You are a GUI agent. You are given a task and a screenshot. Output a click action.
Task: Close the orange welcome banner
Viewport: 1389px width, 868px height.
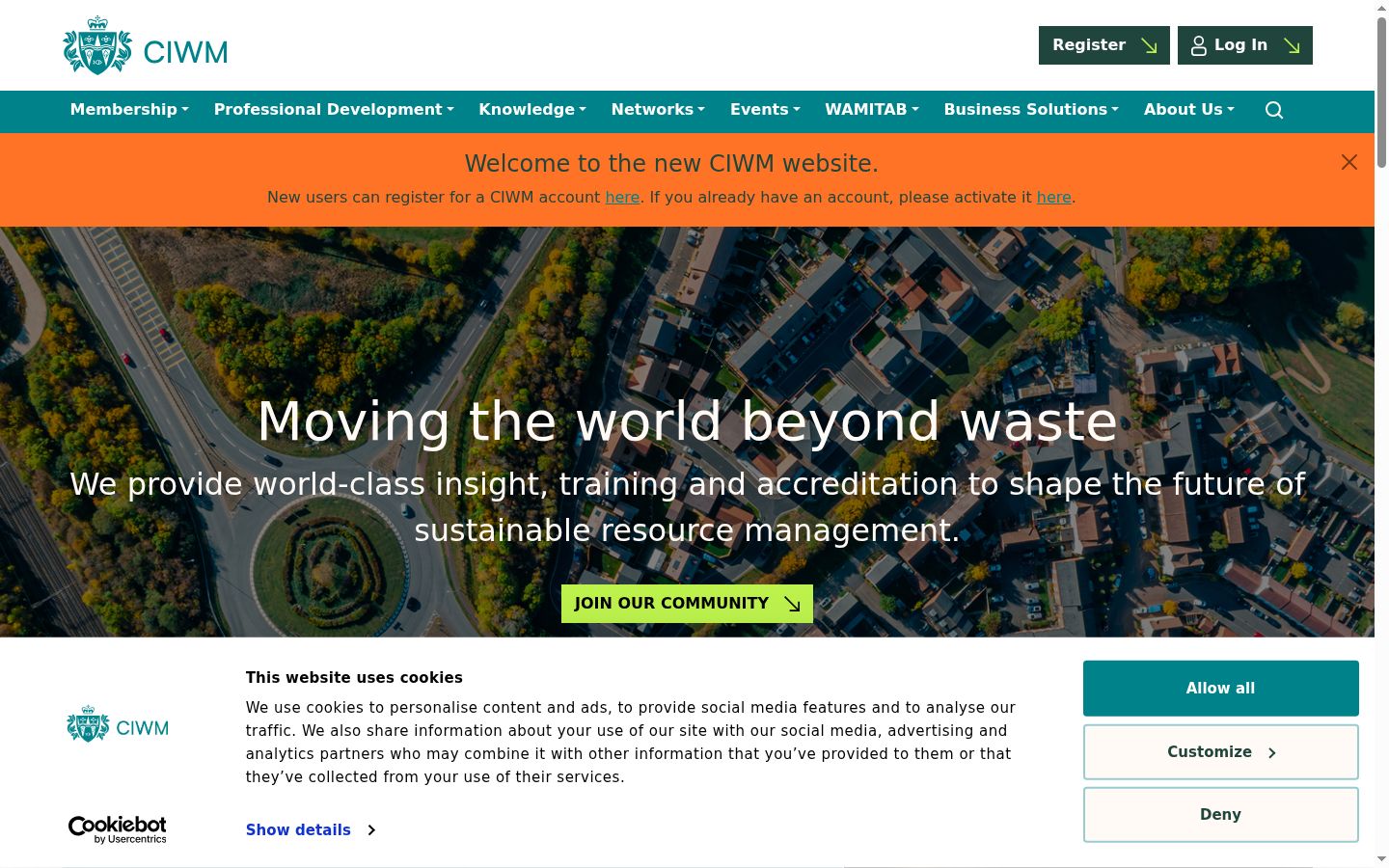[1349, 162]
